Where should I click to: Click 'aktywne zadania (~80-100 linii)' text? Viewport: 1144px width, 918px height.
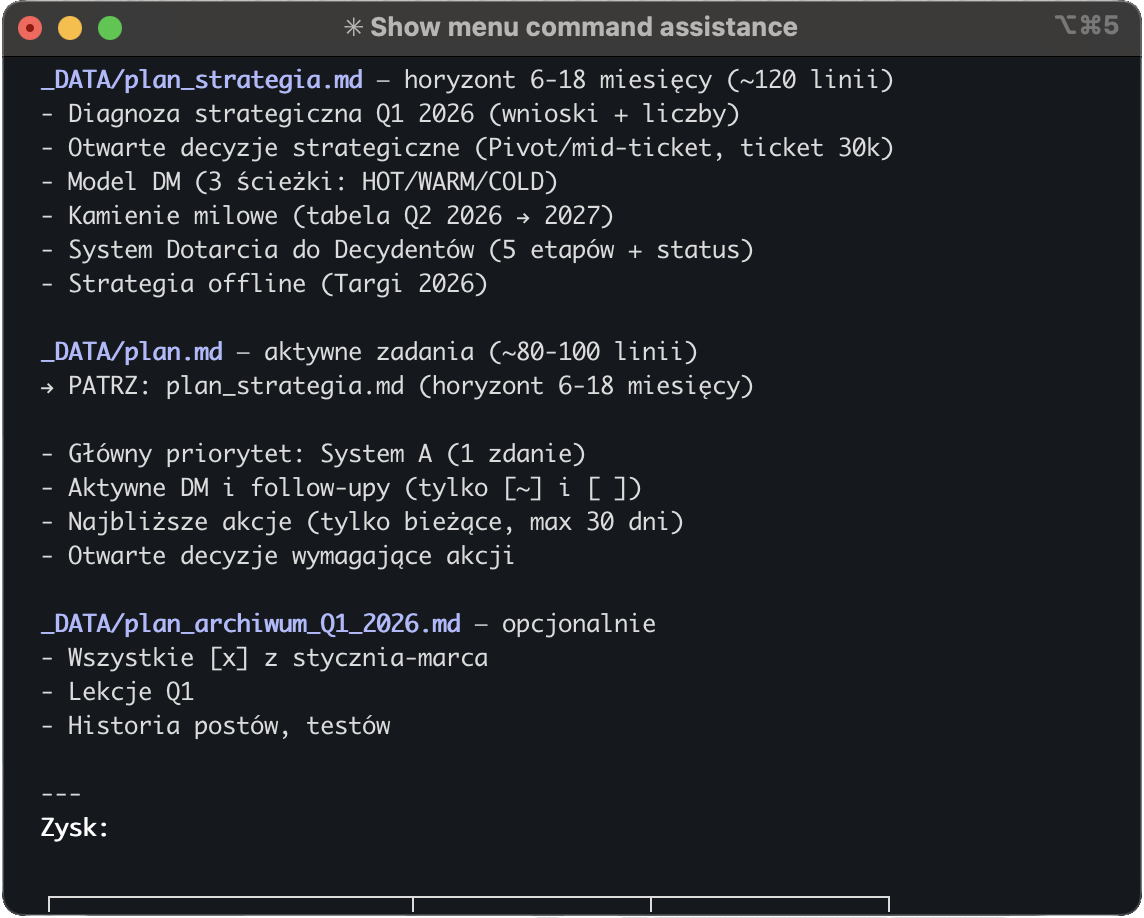coord(481,352)
